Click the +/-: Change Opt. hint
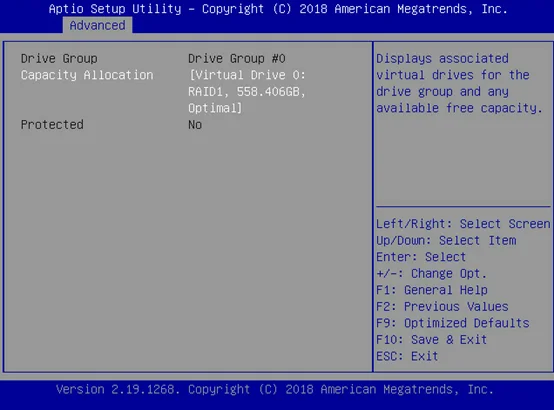This screenshot has width=554, height=410. 431,274
